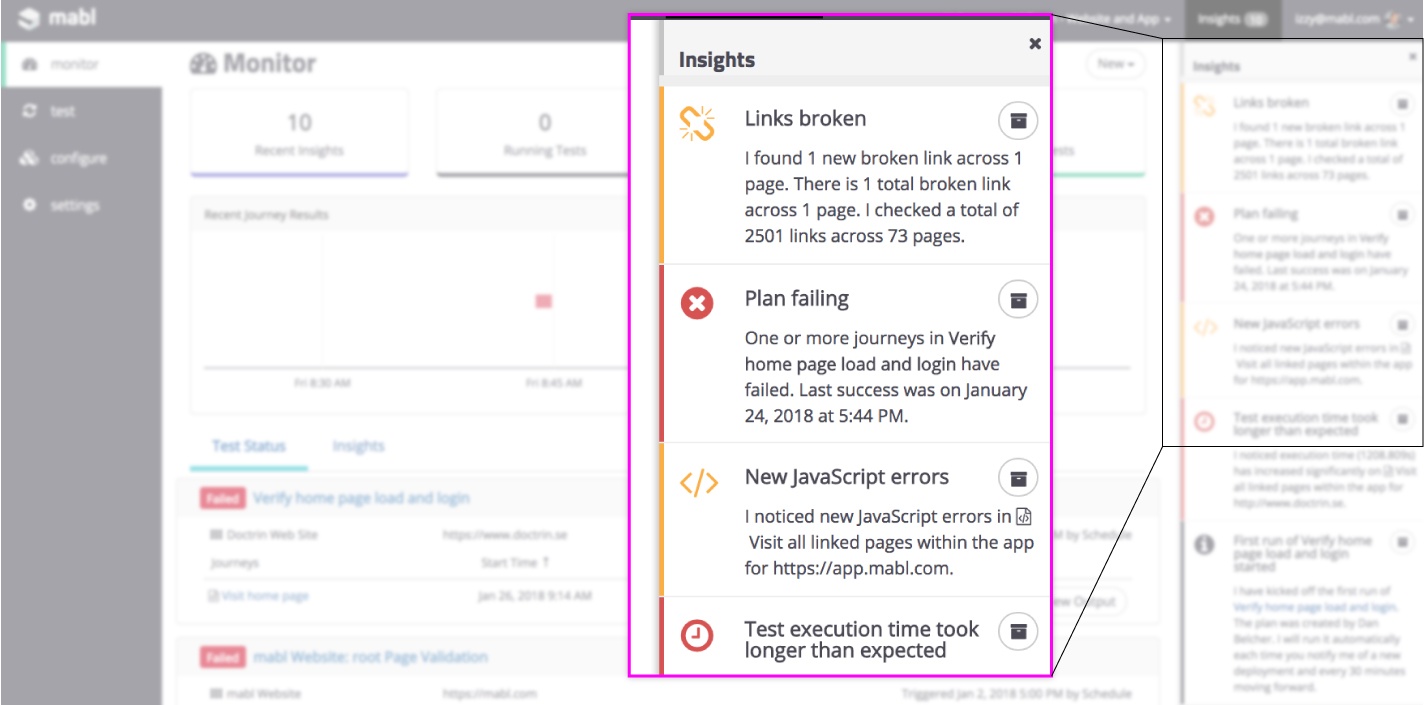Click the orange JavaScript code brackets icon
The height and width of the screenshot is (705, 1424).
698,483
